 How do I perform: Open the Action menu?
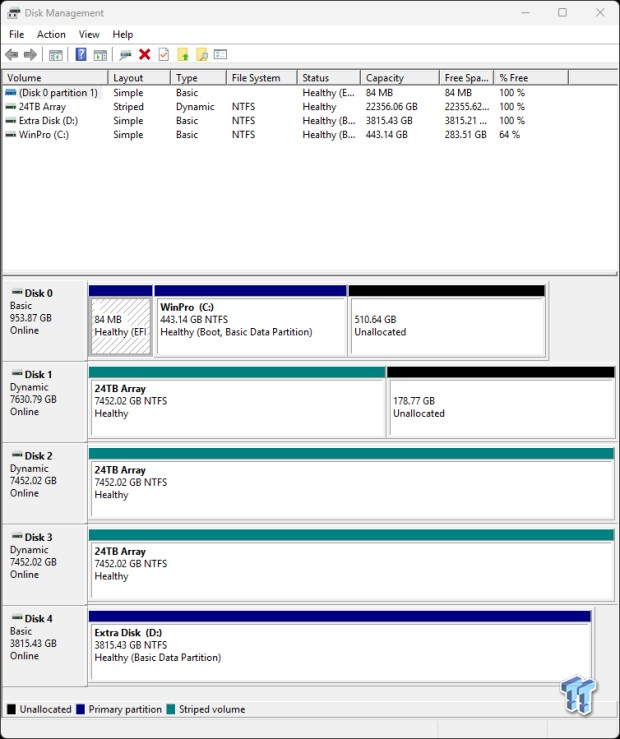click(51, 34)
